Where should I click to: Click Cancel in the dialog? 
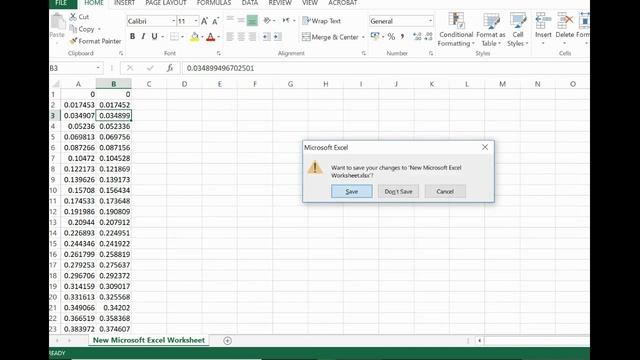(445, 191)
